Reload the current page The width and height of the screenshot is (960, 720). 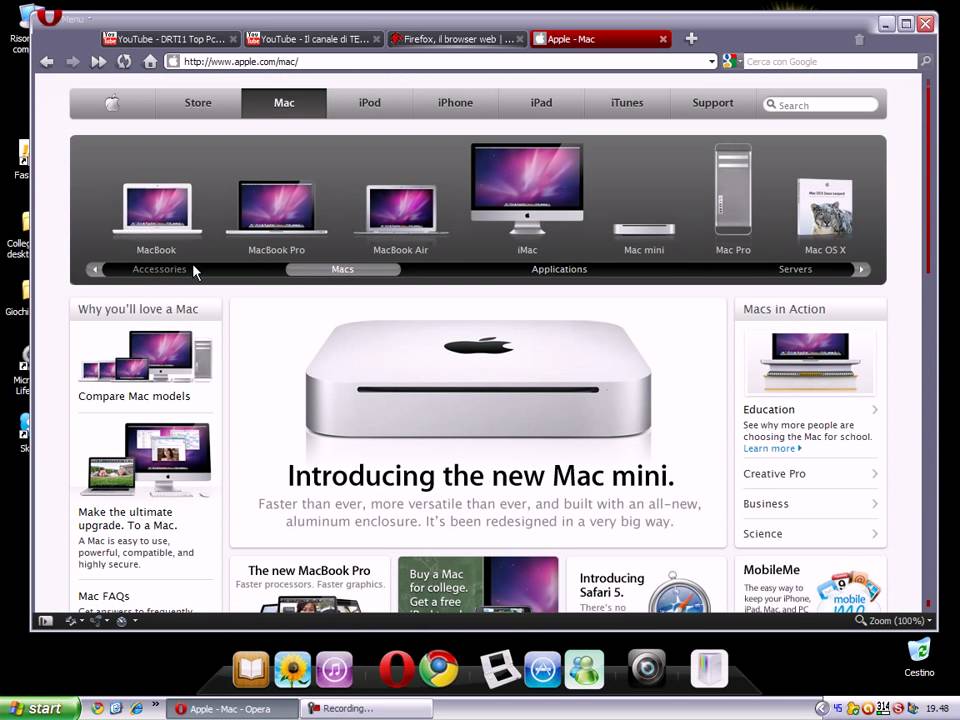click(124, 61)
